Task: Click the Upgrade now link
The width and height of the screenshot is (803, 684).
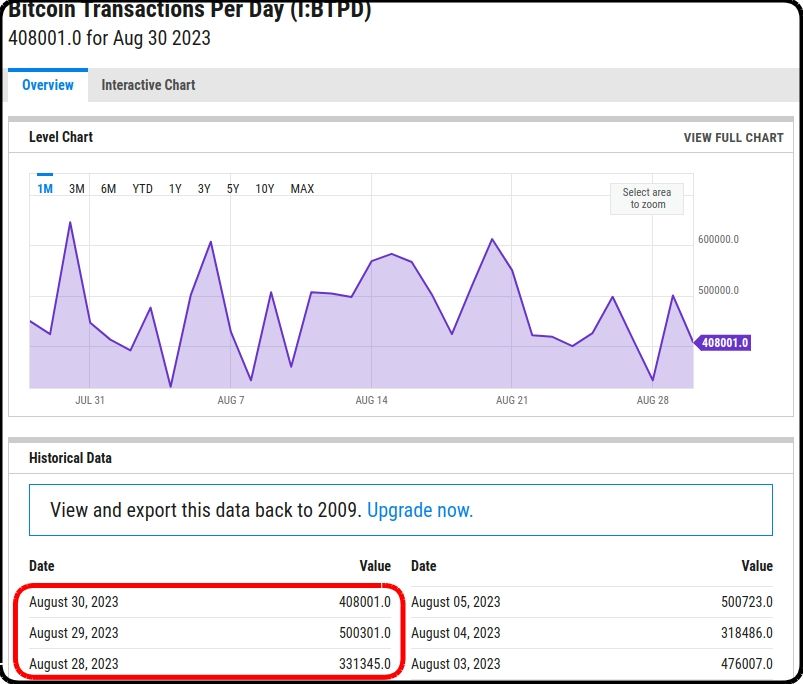Action: [x=420, y=510]
